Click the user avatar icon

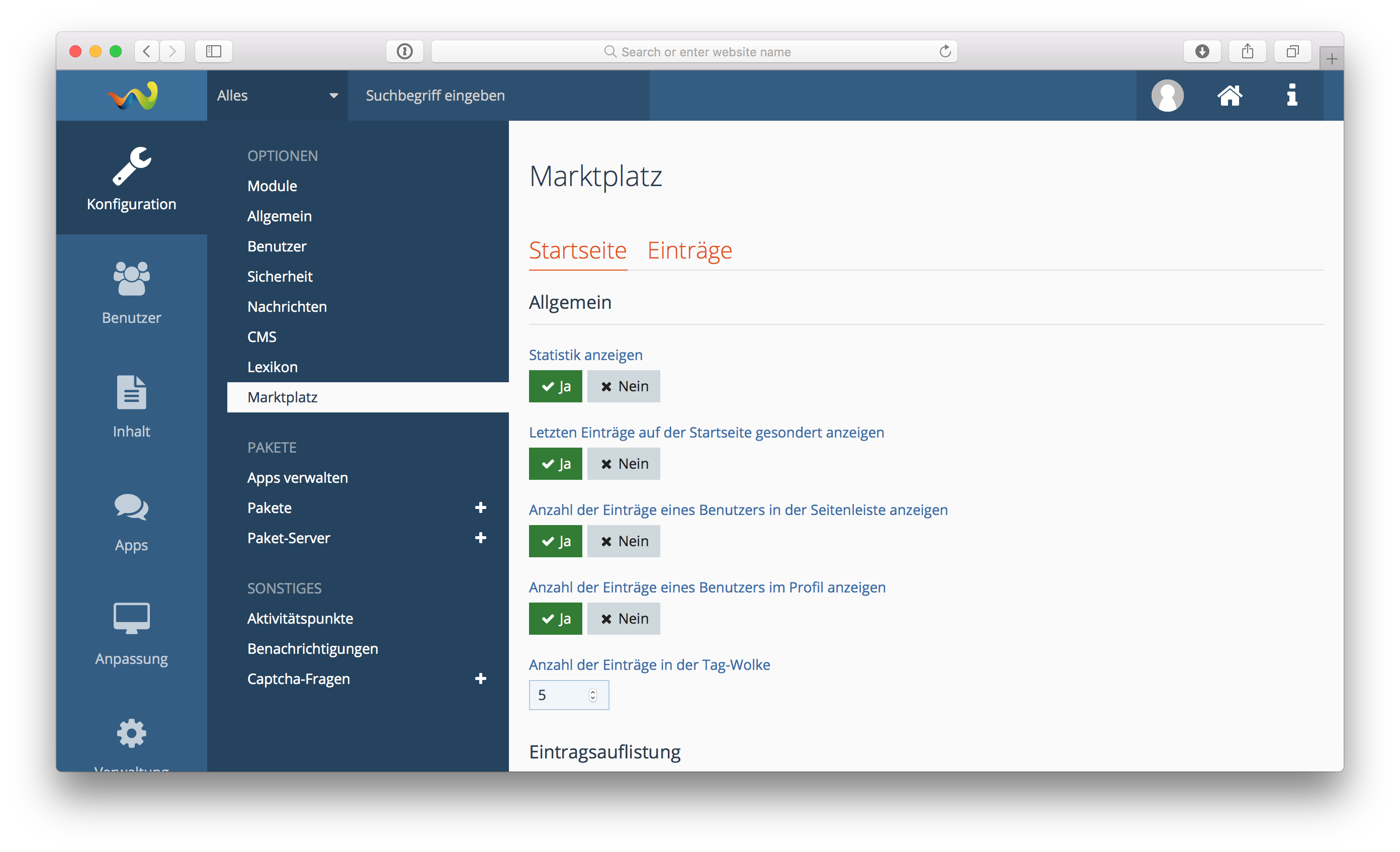tap(1167, 96)
